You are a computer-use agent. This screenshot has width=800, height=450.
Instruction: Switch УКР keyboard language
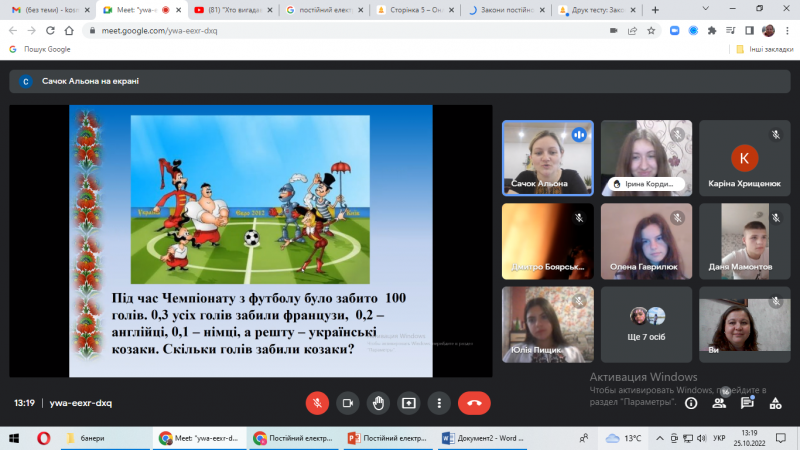719,438
